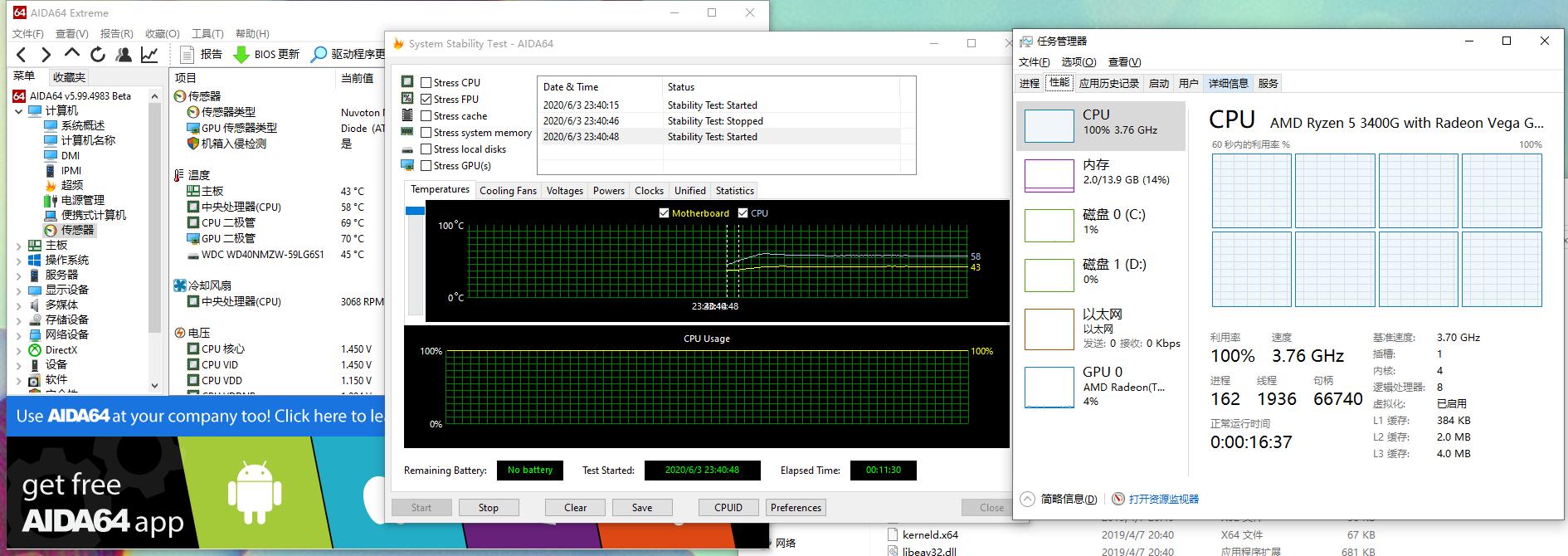Click the graph chart icon in AIDA64 toolbar
Screen dimensions: 1568x556
[149, 55]
